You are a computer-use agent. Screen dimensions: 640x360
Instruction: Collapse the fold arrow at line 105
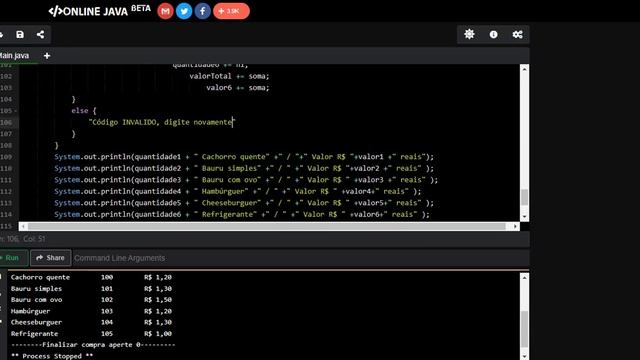pos(16,111)
